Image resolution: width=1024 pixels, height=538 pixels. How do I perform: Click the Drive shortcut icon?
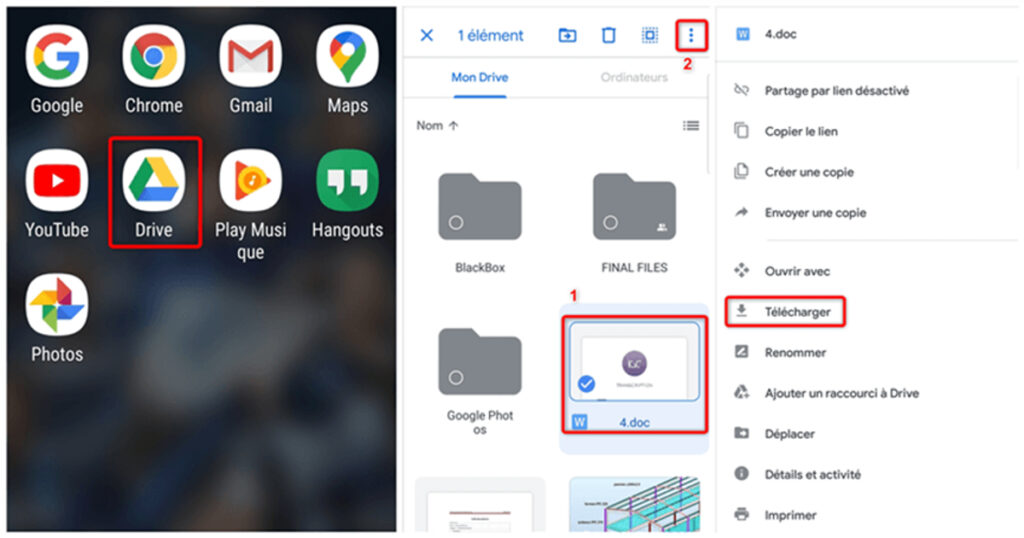pyautogui.click(x=741, y=392)
